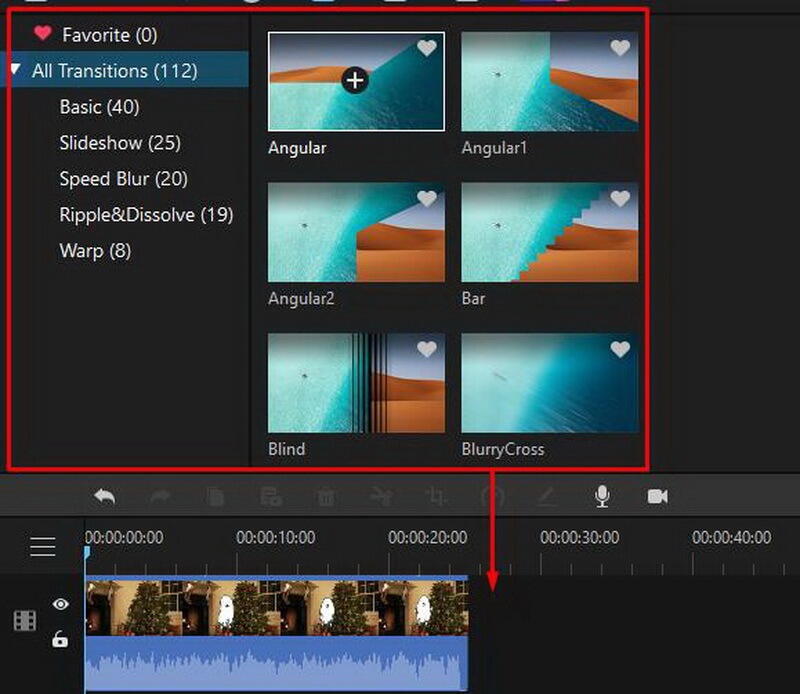
Task: Select the Bar transition thumbnail
Action: (x=549, y=232)
